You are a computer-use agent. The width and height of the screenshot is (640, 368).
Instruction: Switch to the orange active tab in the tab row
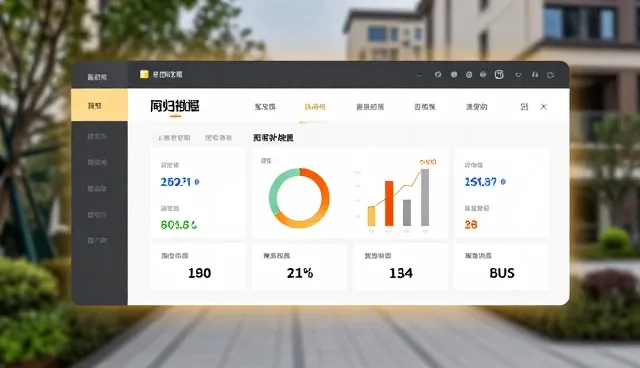[315, 107]
